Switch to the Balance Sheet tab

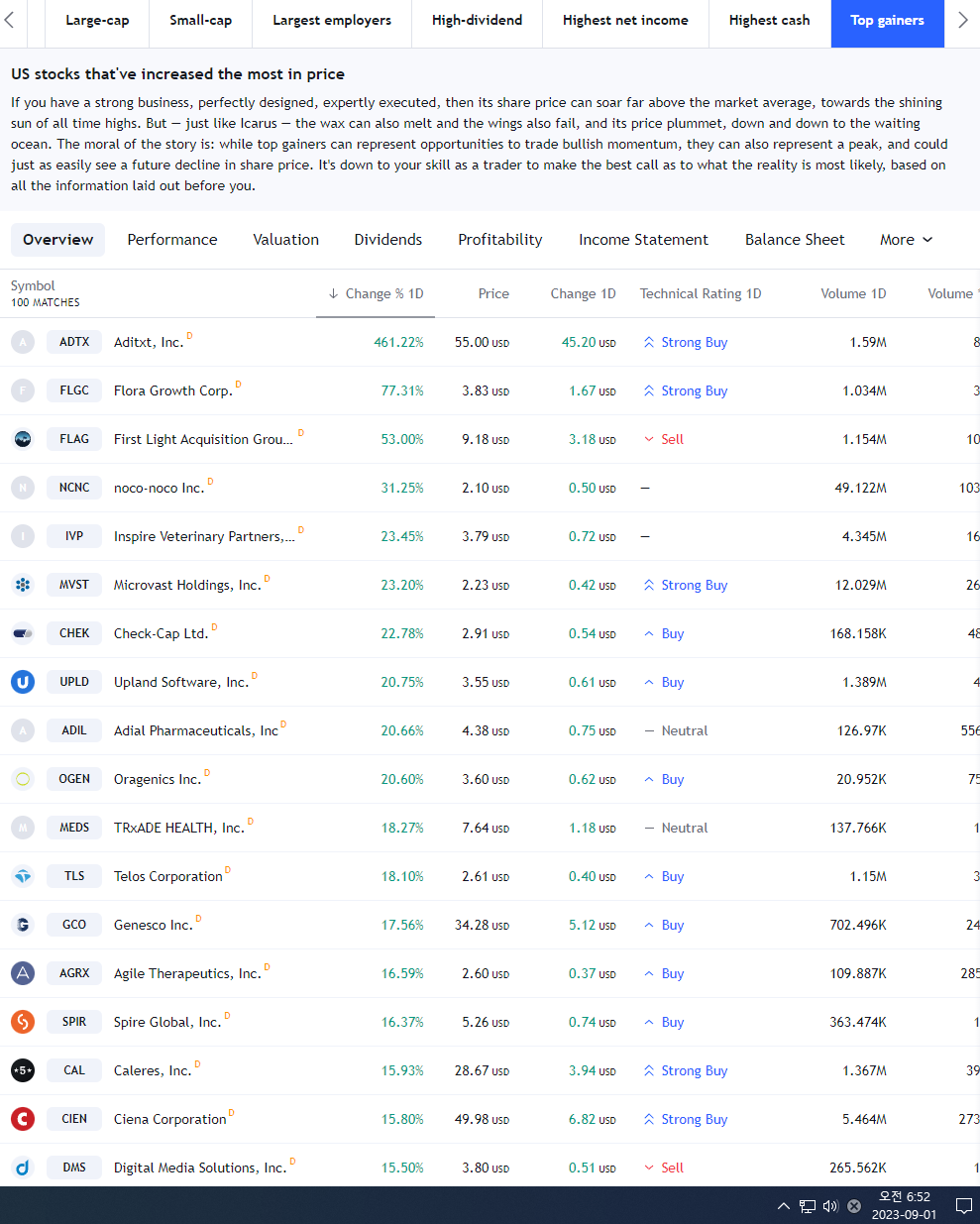(795, 240)
